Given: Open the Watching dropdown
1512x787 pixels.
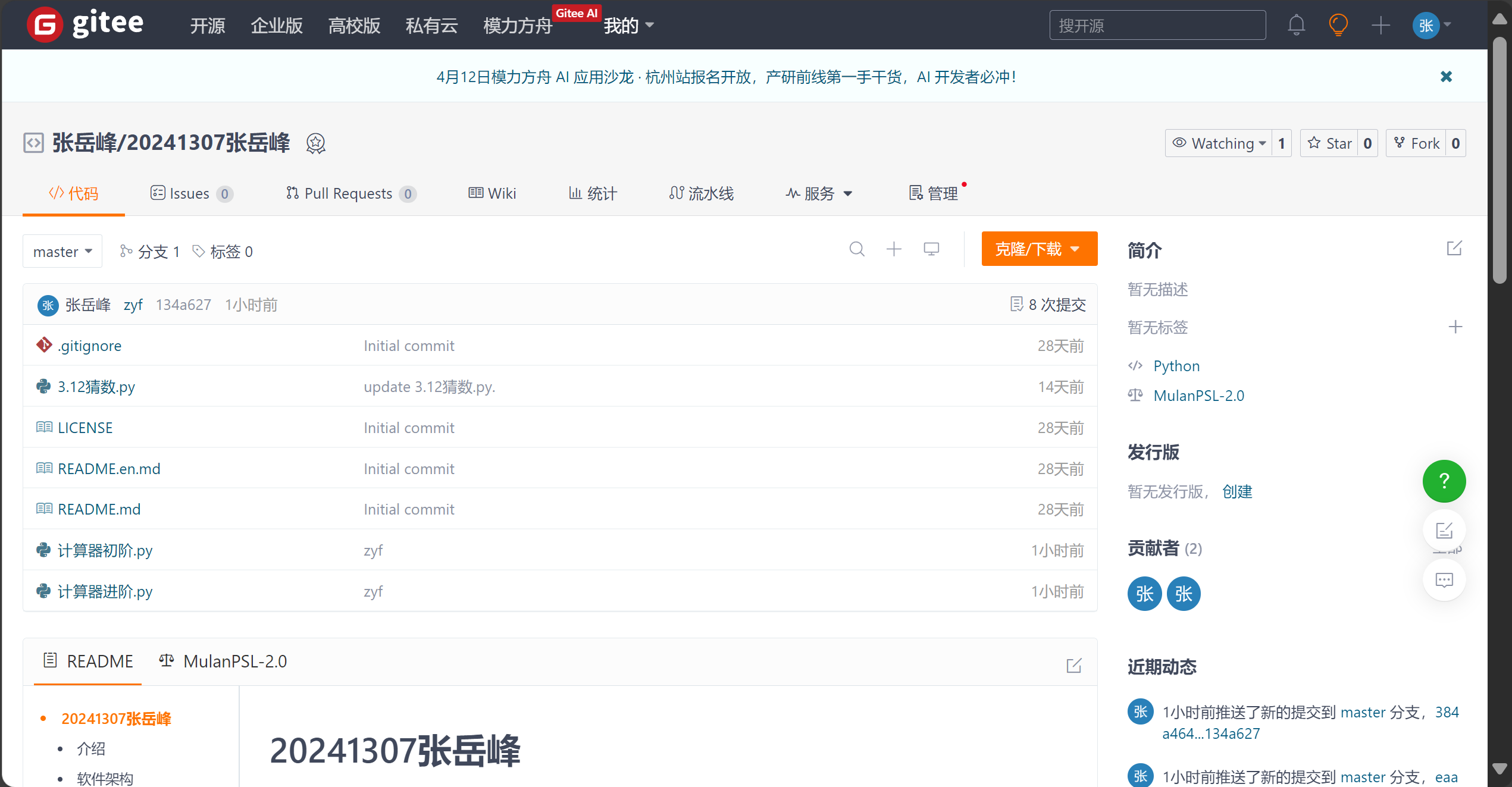Looking at the screenshot, I should 1219,143.
